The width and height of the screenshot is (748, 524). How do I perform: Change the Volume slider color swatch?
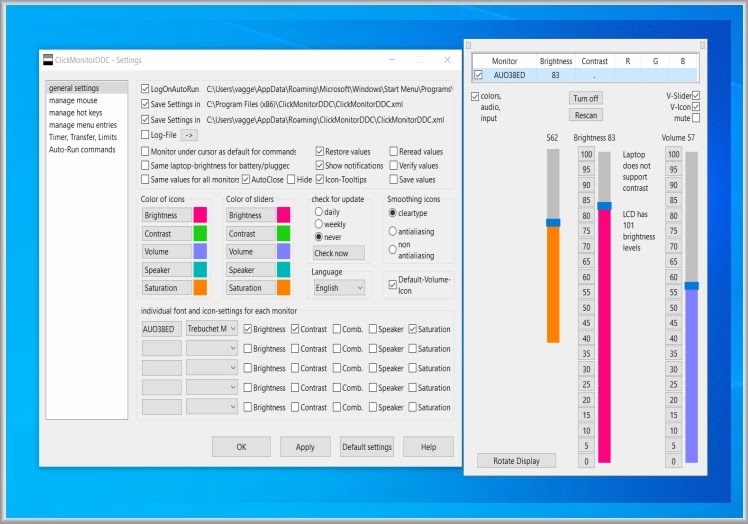pyautogui.click(x=283, y=252)
